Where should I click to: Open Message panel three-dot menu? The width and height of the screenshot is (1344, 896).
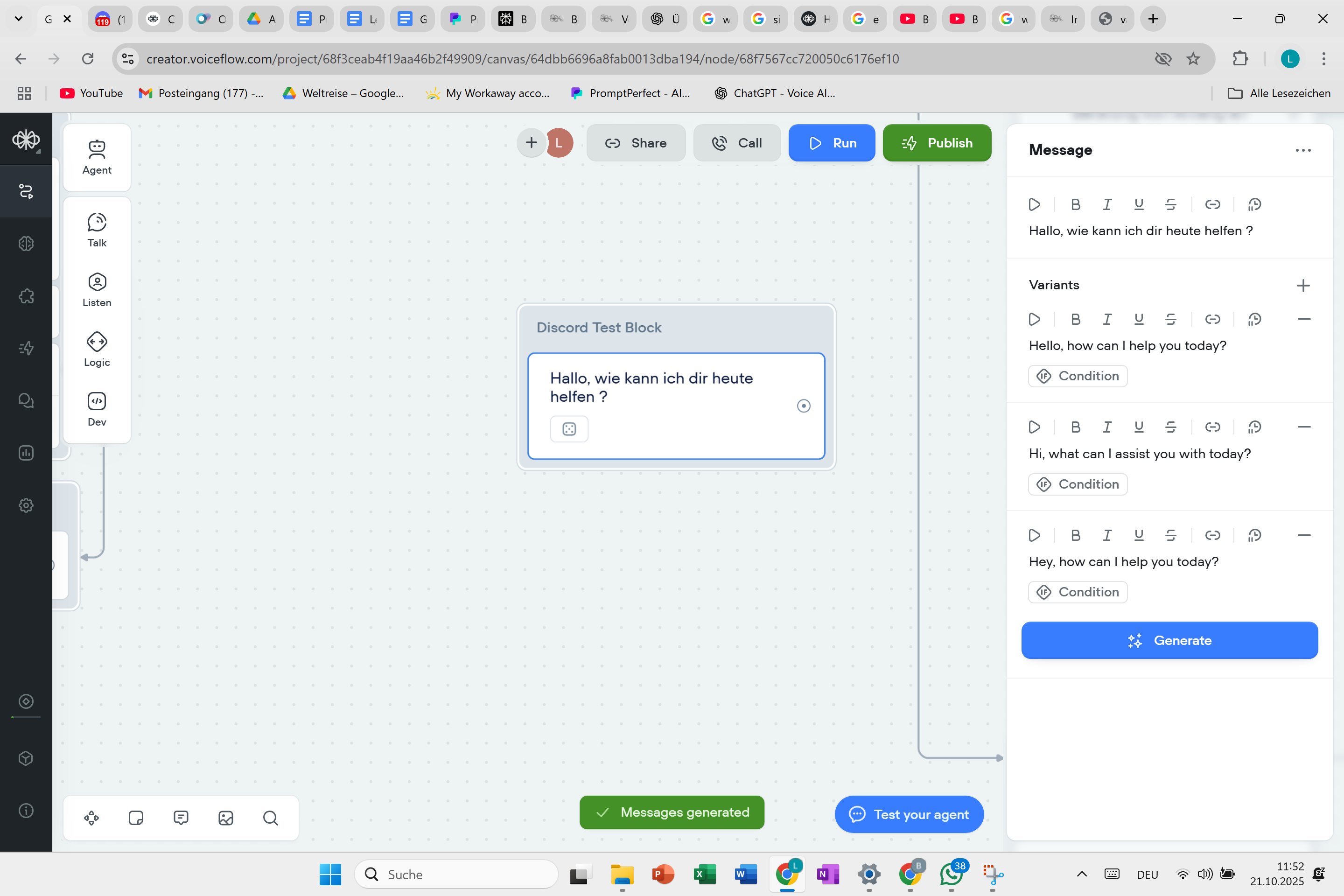click(x=1303, y=150)
